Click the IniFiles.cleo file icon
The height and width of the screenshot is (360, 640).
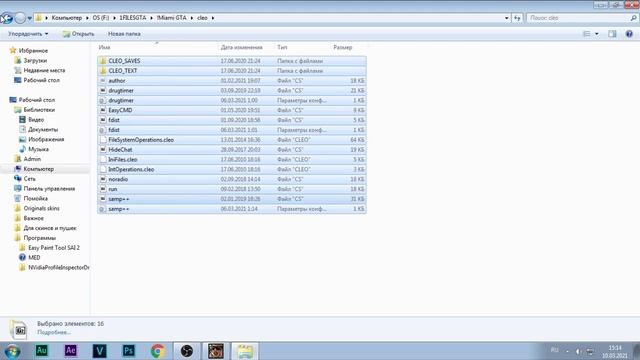tap(103, 160)
